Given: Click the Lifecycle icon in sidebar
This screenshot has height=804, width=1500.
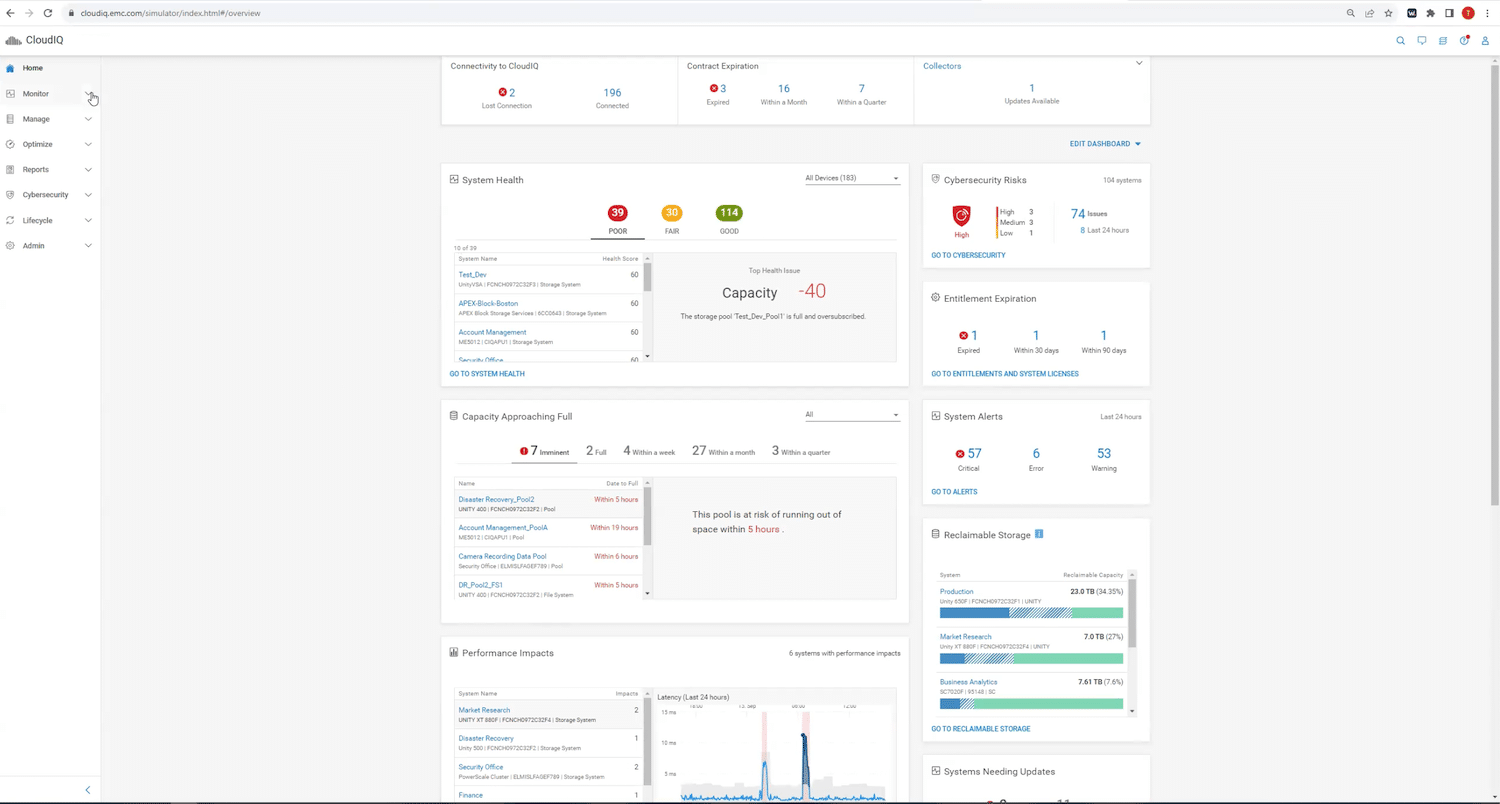Looking at the screenshot, I should point(10,220).
